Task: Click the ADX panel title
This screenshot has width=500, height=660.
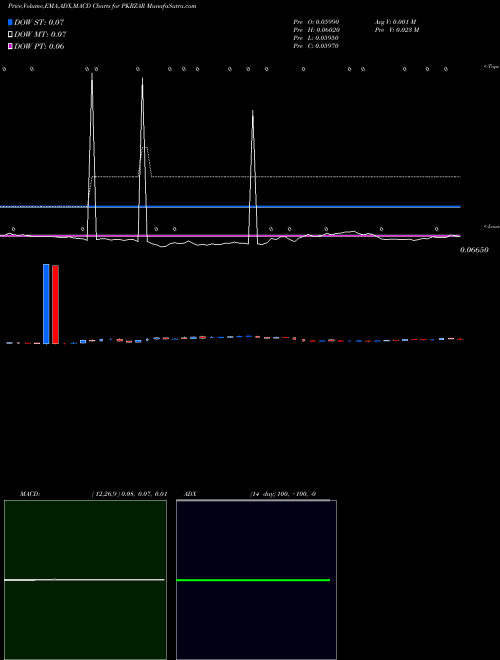Action: 190,494
